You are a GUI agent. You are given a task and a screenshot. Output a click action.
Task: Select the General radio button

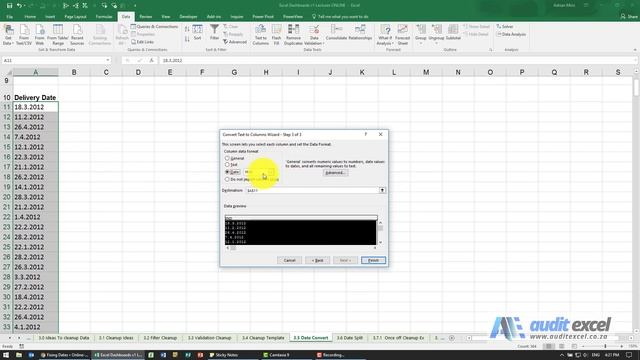[x=227, y=158]
